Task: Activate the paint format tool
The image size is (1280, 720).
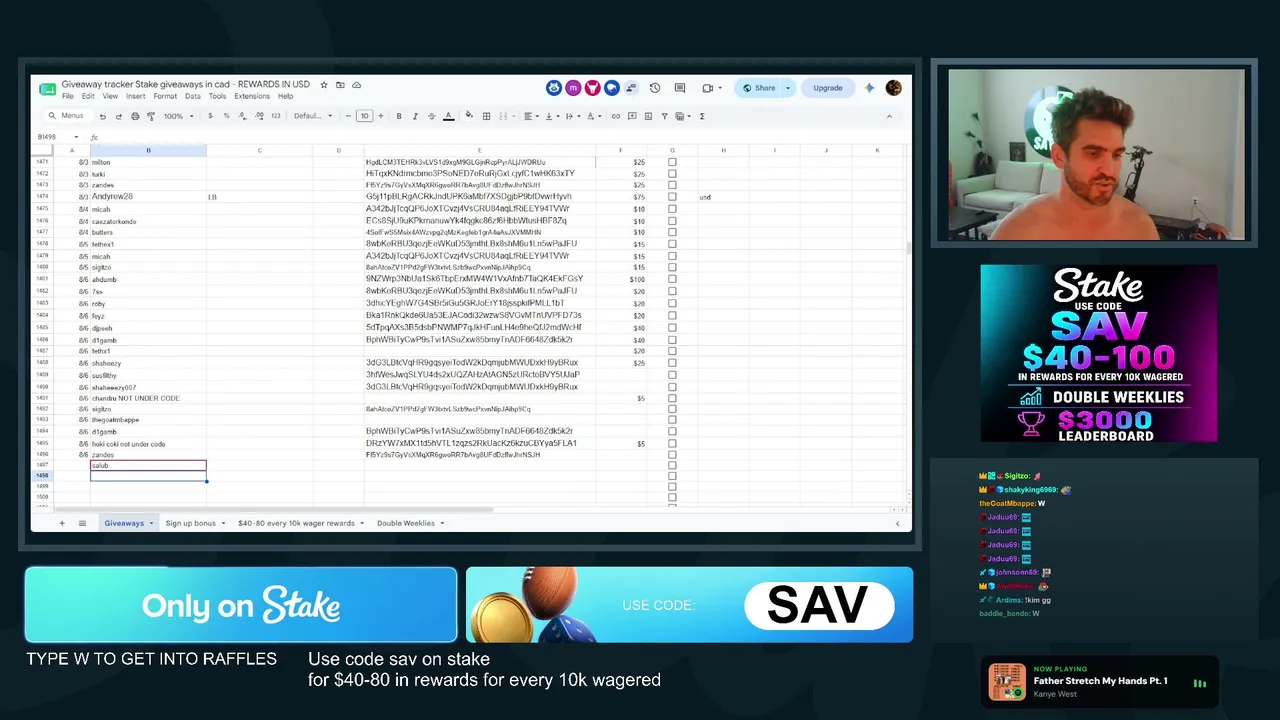Action: (x=151, y=116)
